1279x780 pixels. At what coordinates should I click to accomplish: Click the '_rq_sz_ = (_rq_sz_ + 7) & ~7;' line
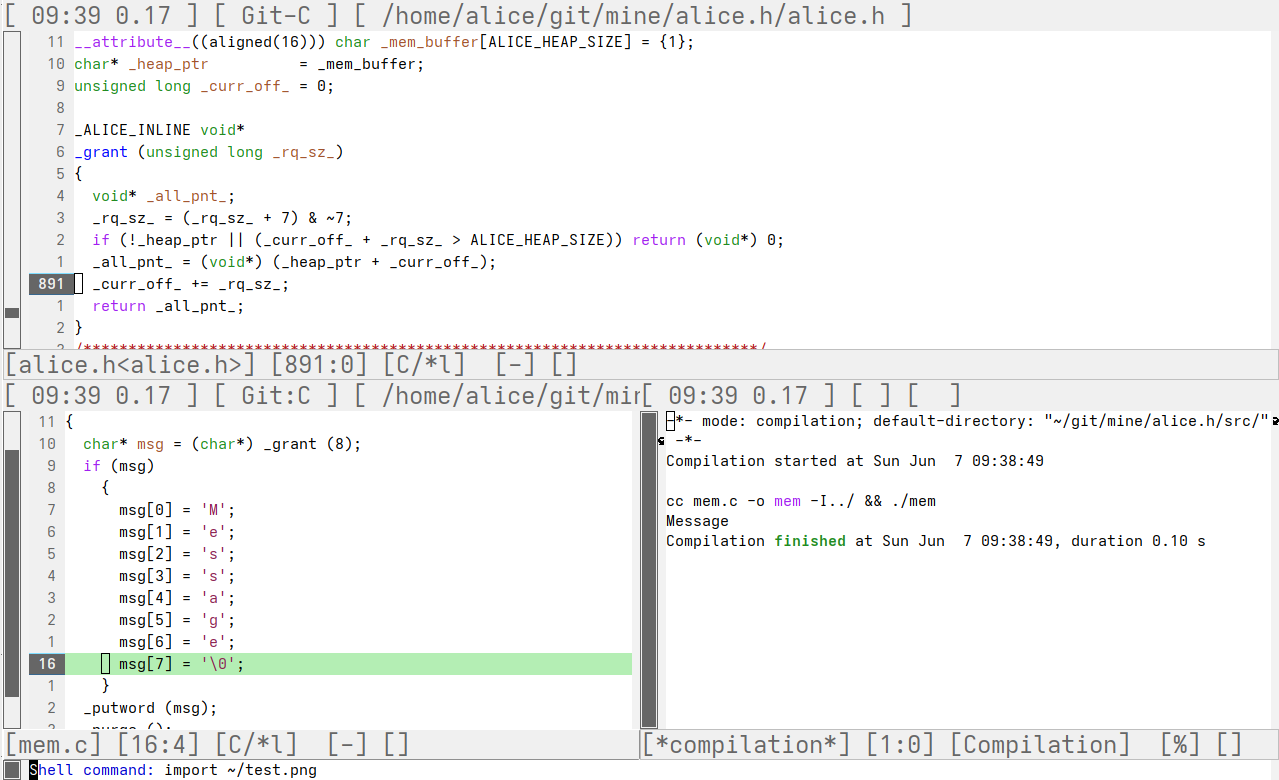(222, 218)
